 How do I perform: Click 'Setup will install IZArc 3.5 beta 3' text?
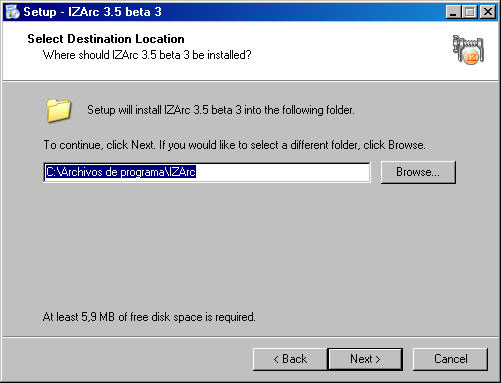221,110
